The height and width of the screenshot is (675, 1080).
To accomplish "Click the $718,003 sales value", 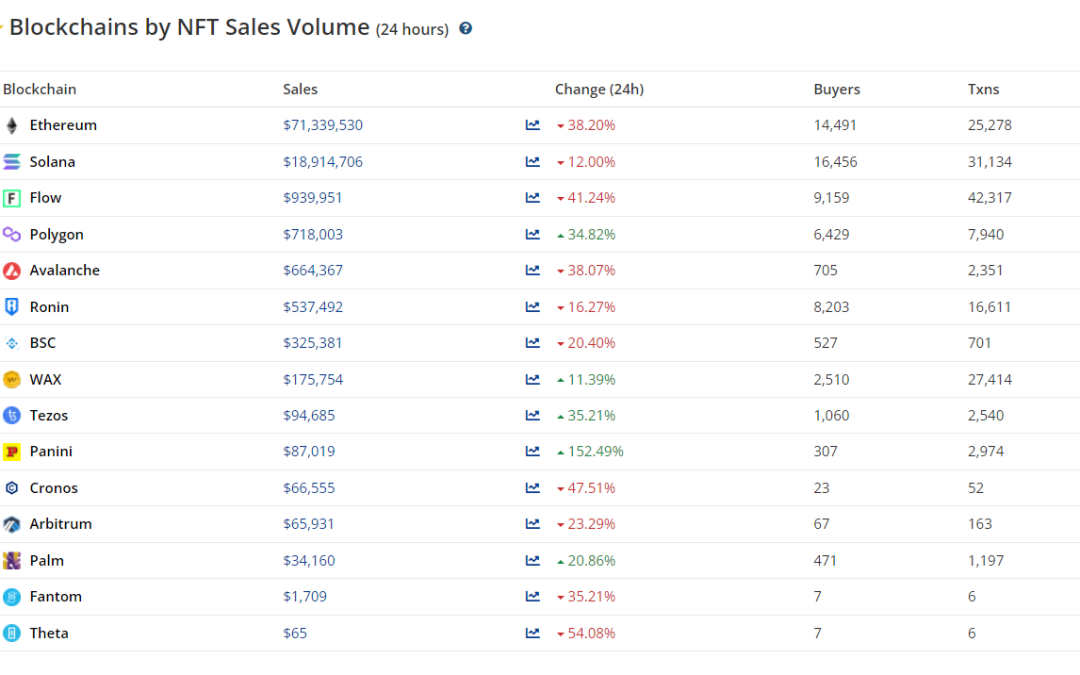I will pos(313,234).
